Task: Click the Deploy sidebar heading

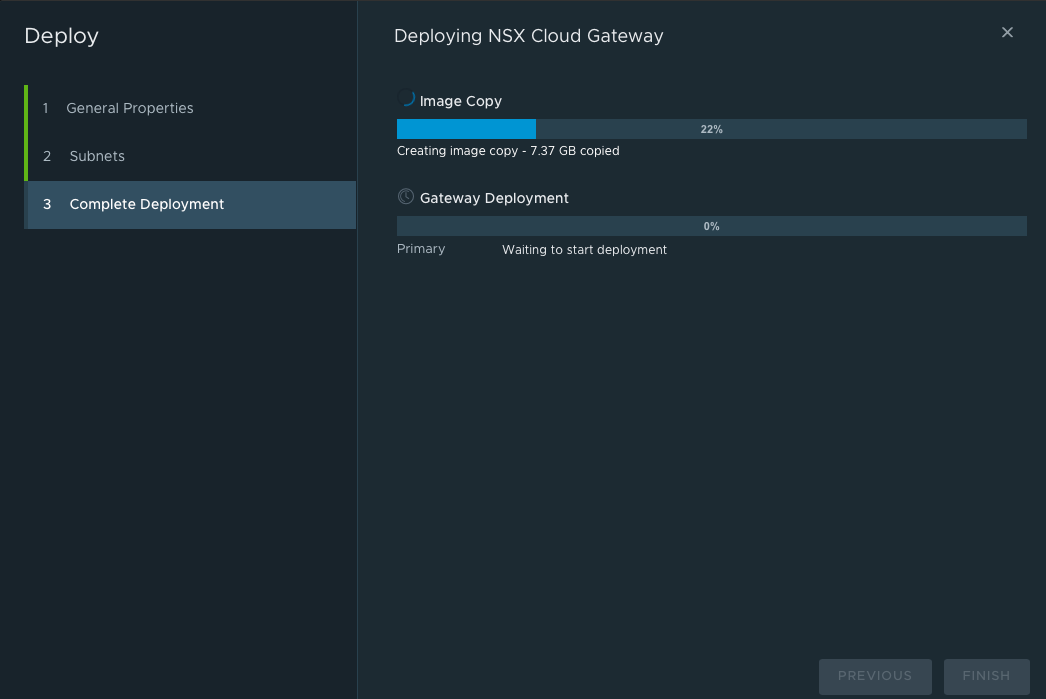Action: click(61, 36)
